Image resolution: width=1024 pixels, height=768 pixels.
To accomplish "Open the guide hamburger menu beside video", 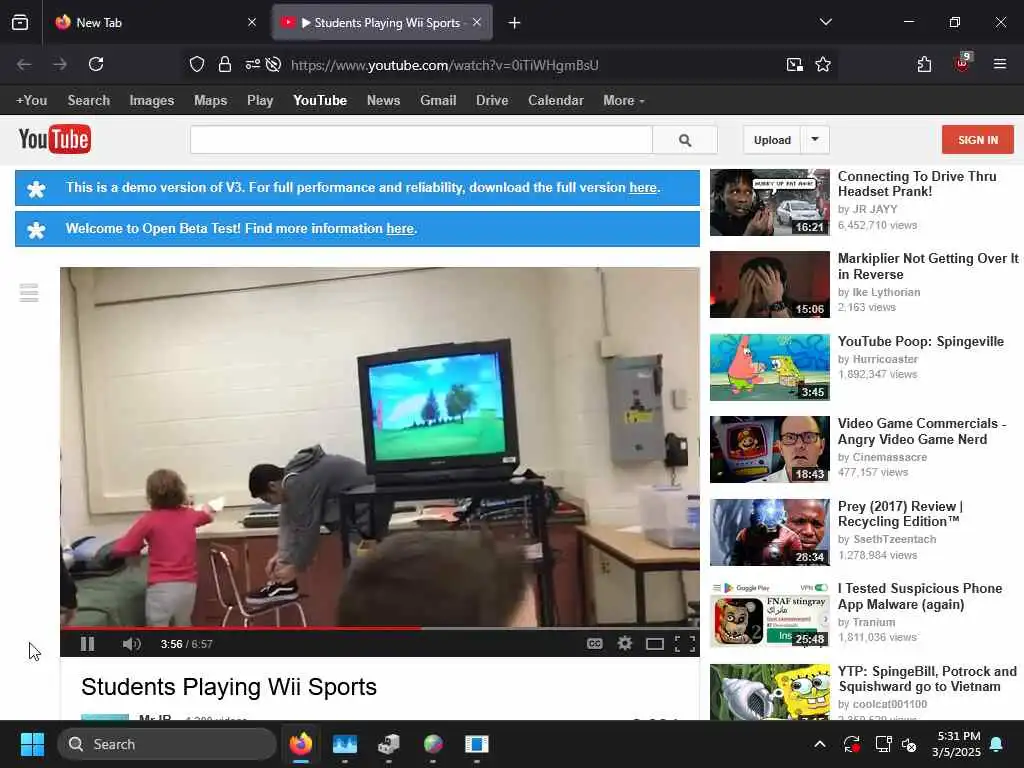I will [x=29, y=293].
